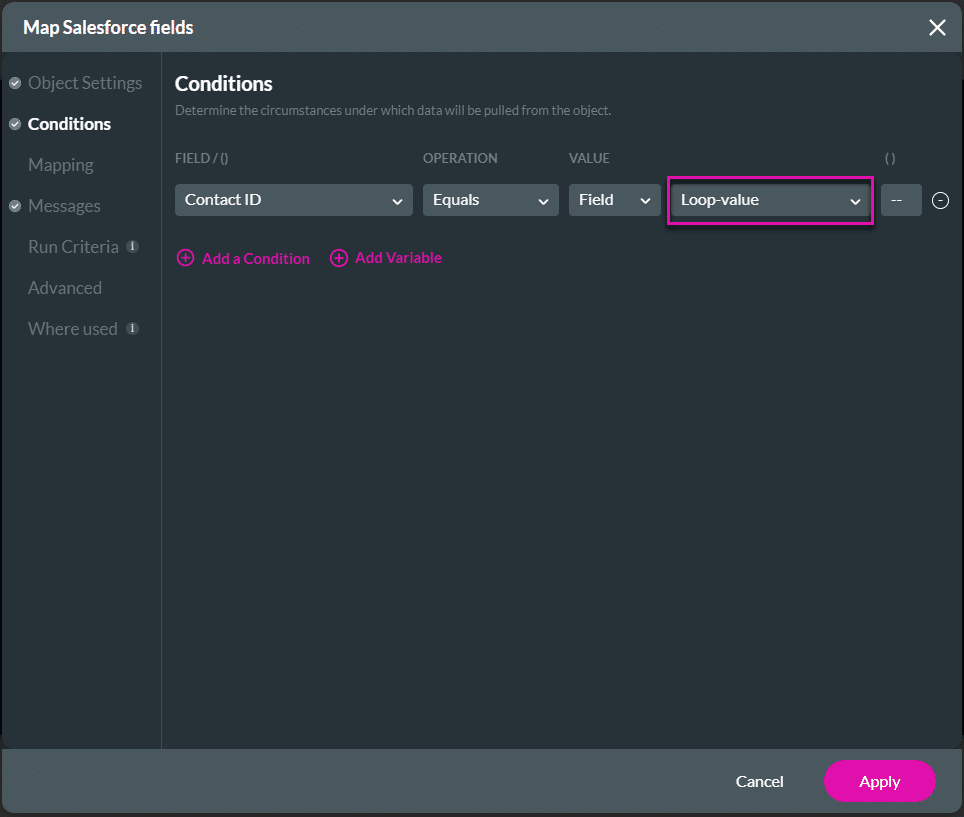Click the remove-condition minus icon
This screenshot has width=964, height=817.
(940, 200)
